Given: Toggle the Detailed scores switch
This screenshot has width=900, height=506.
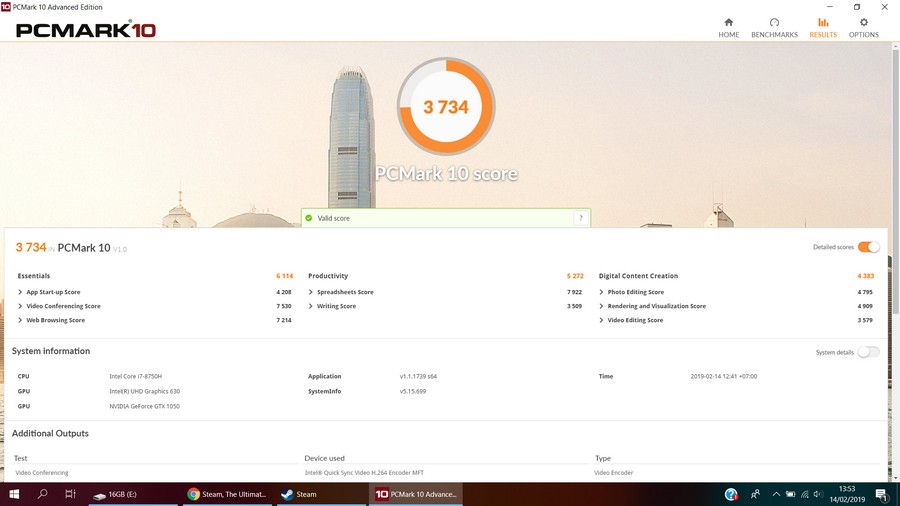Looking at the screenshot, I should point(868,247).
